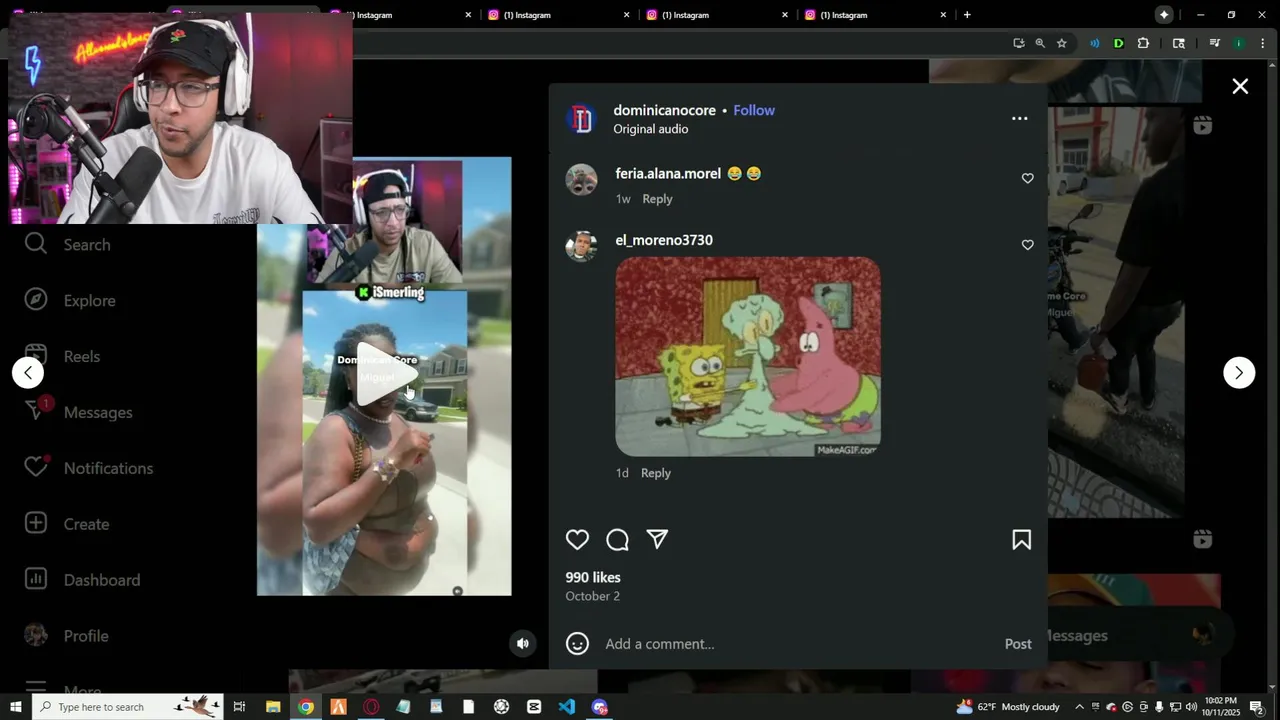The width and height of the screenshot is (1280, 720).
Task: Open Notifications in the Instagram sidebar
Action: (89, 469)
